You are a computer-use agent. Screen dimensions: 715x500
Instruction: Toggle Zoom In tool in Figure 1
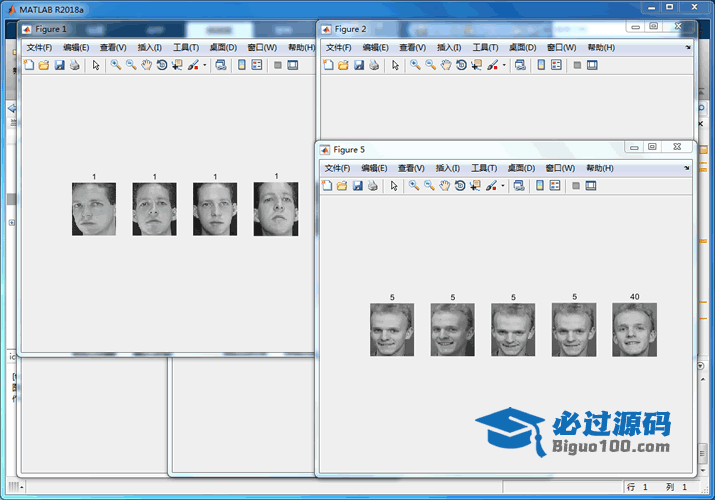(116, 65)
